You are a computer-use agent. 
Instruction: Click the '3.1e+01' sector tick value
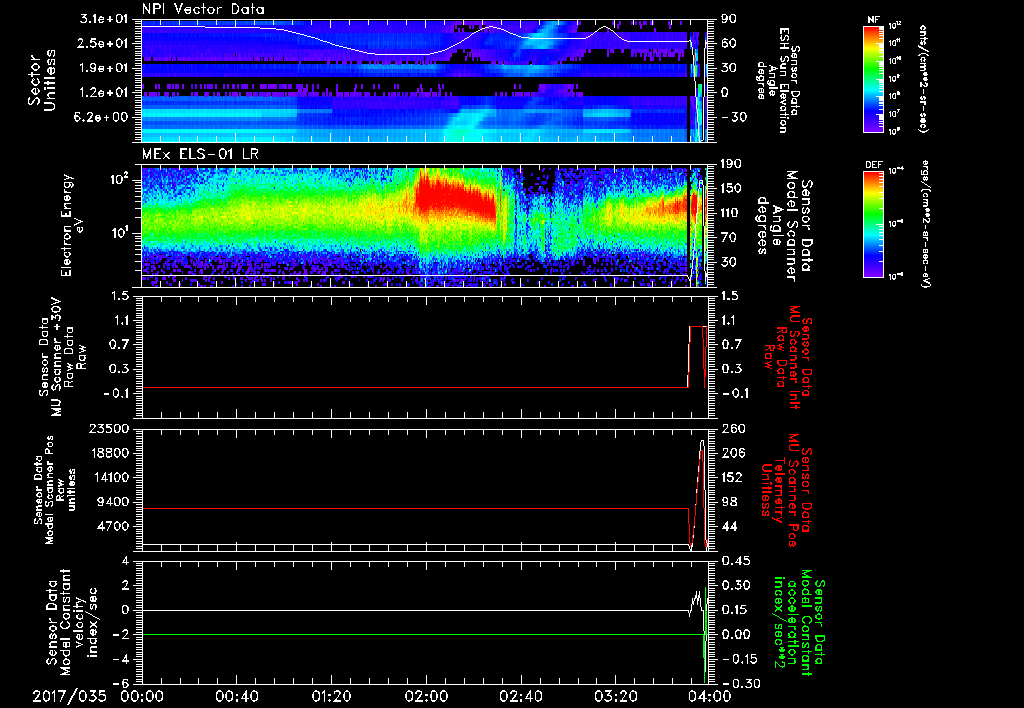point(104,19)
